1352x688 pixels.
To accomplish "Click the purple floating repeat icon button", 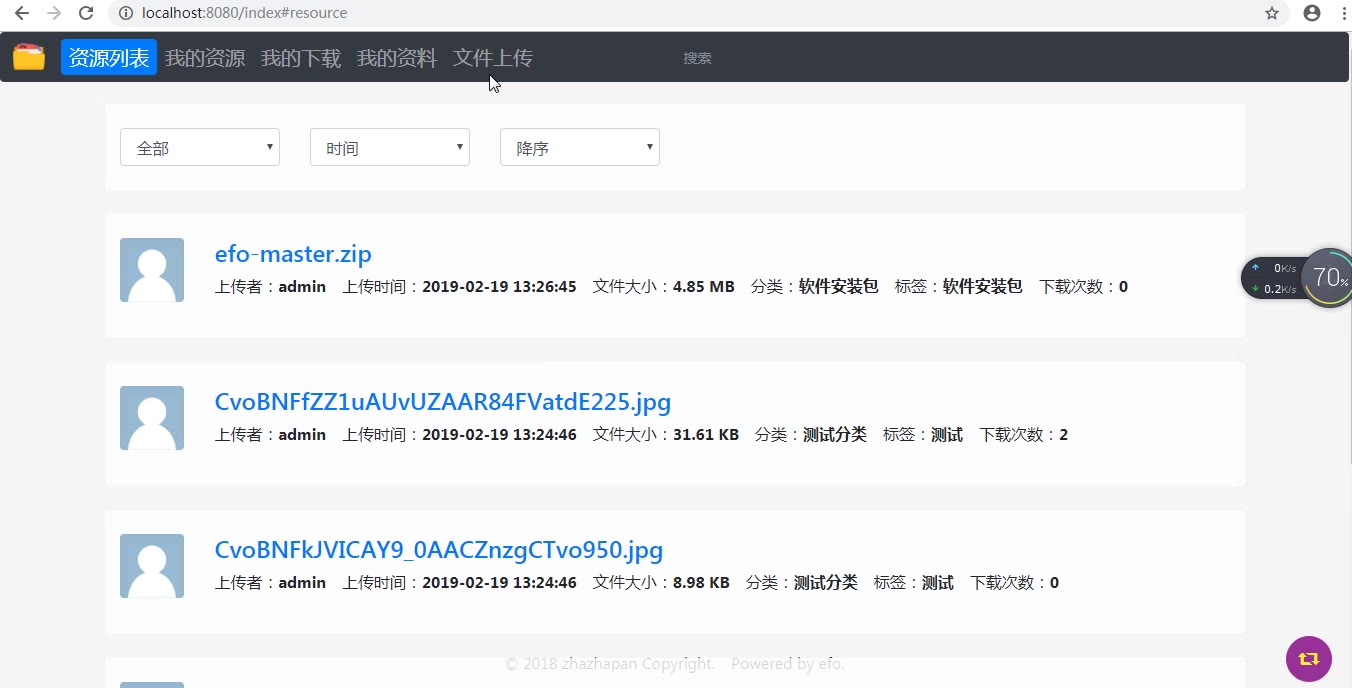I will pos(1309,659).
